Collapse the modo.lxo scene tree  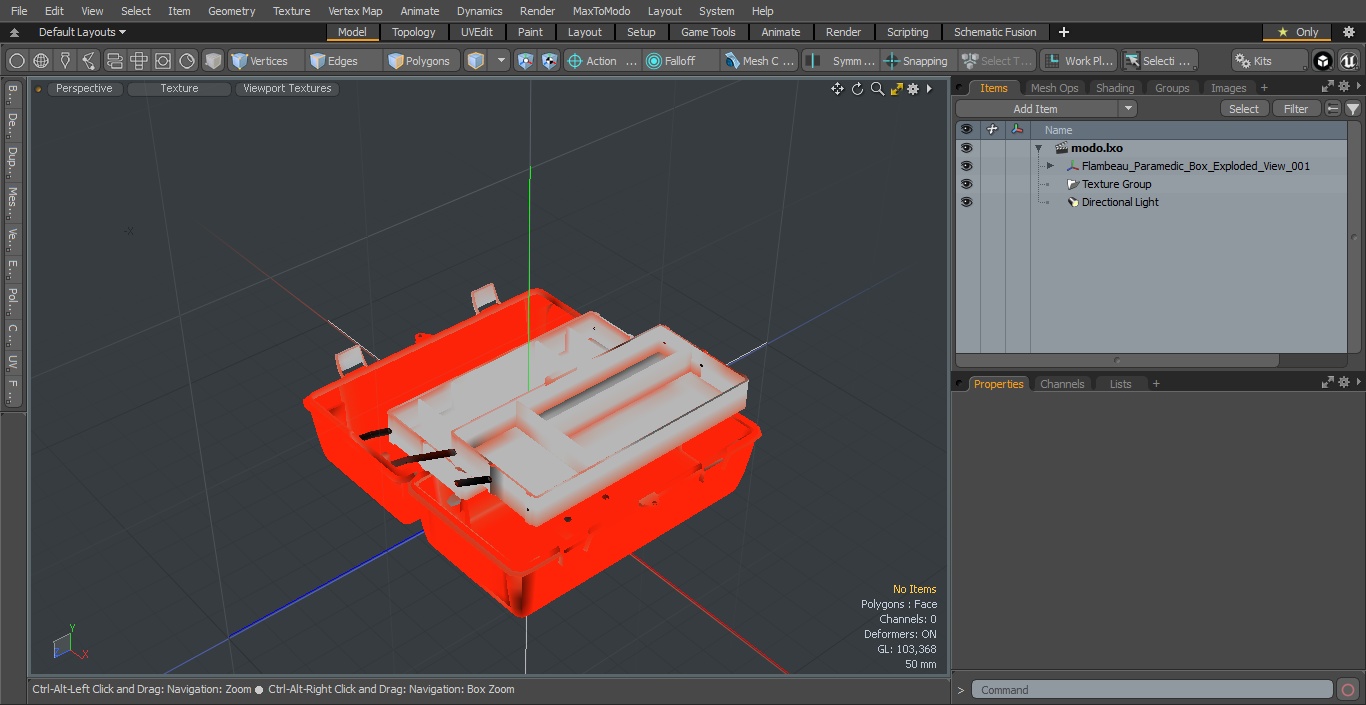click(1039, 148)
